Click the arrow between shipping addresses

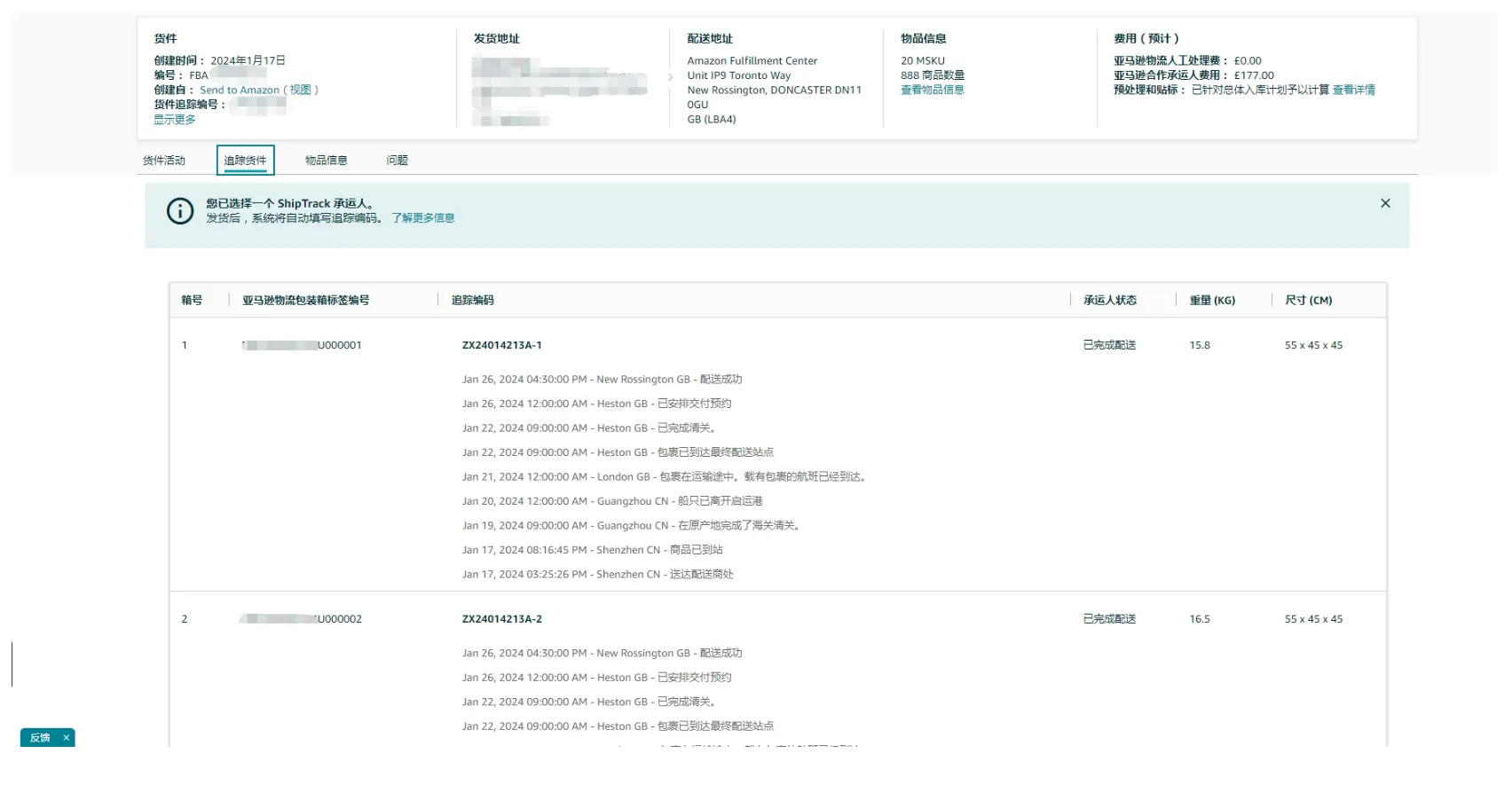point(670,77)
